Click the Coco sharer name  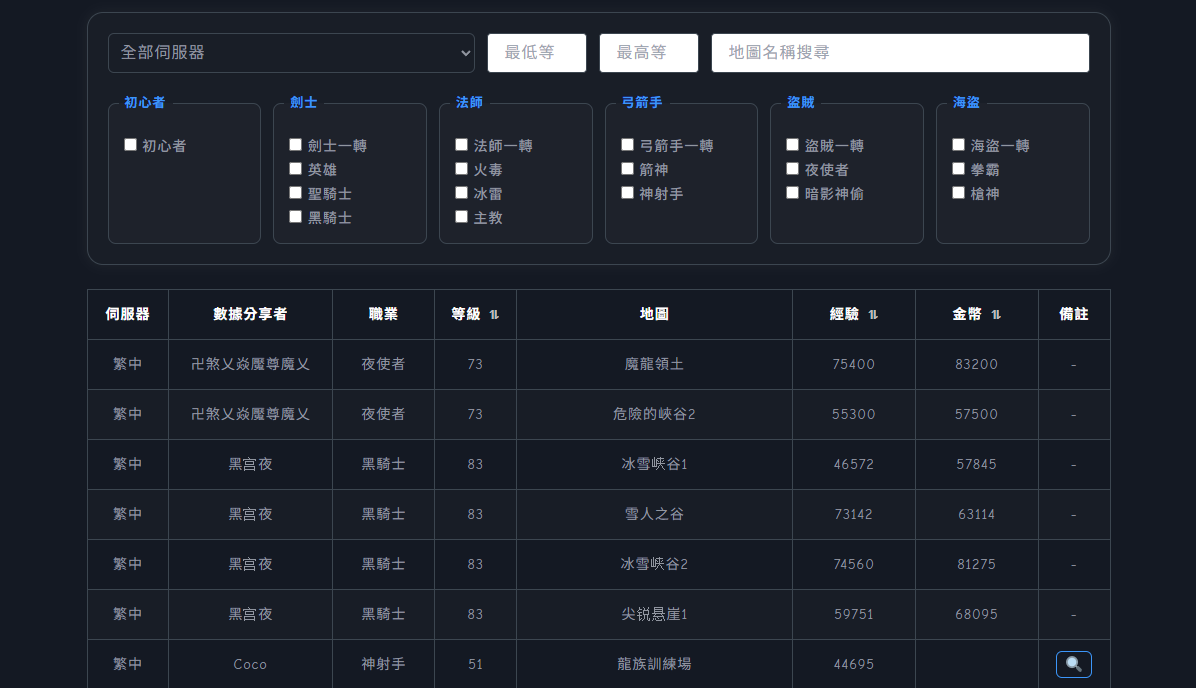[250, 664]
